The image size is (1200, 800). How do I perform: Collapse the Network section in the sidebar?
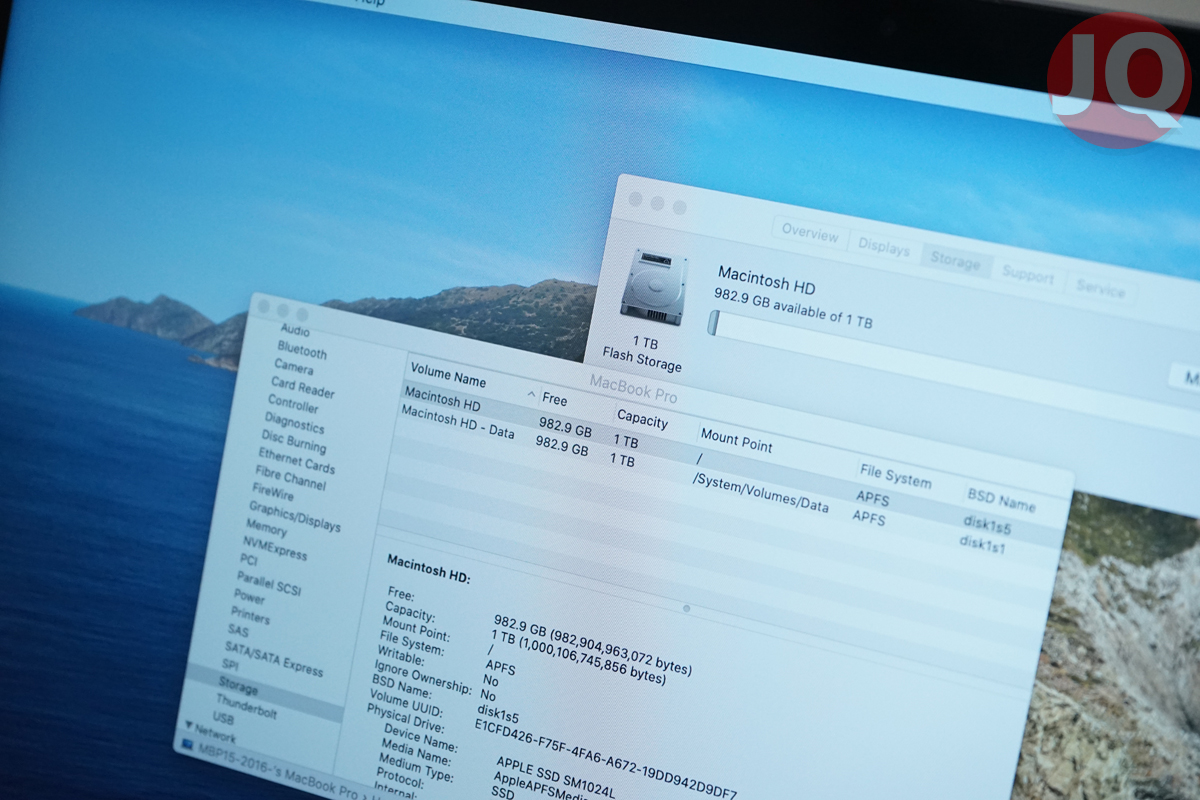(x=188, y=725)
